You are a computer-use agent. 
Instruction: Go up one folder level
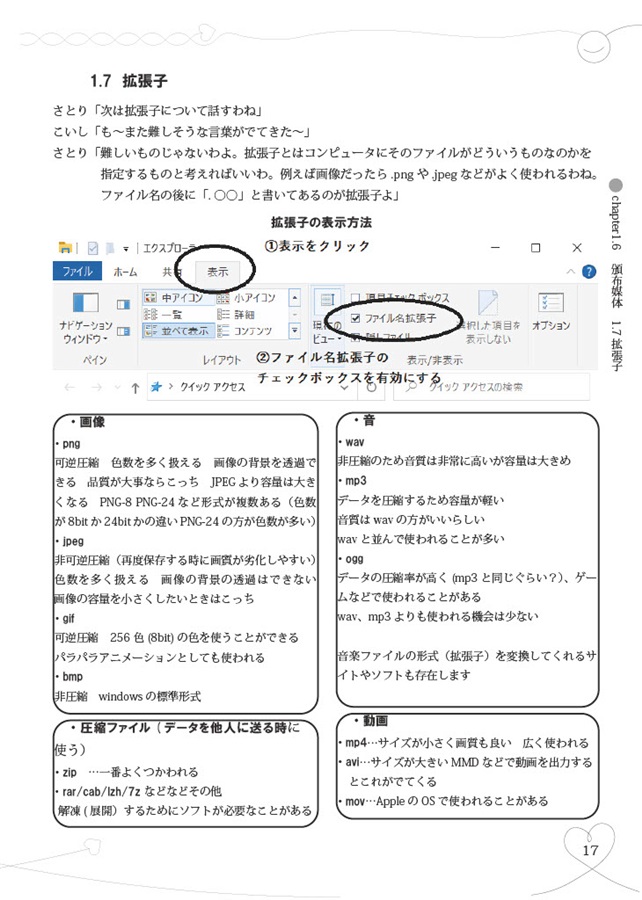tap(135, 388)
